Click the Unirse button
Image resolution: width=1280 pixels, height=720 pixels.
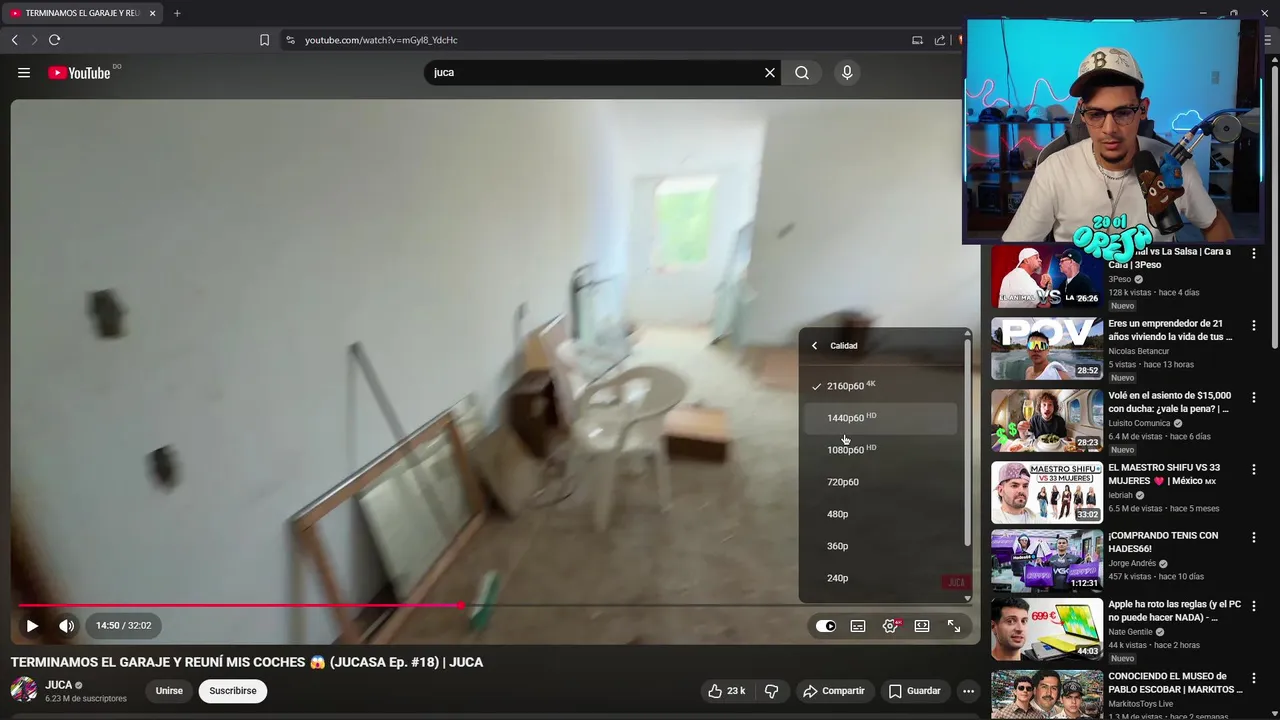pos(169,691)
